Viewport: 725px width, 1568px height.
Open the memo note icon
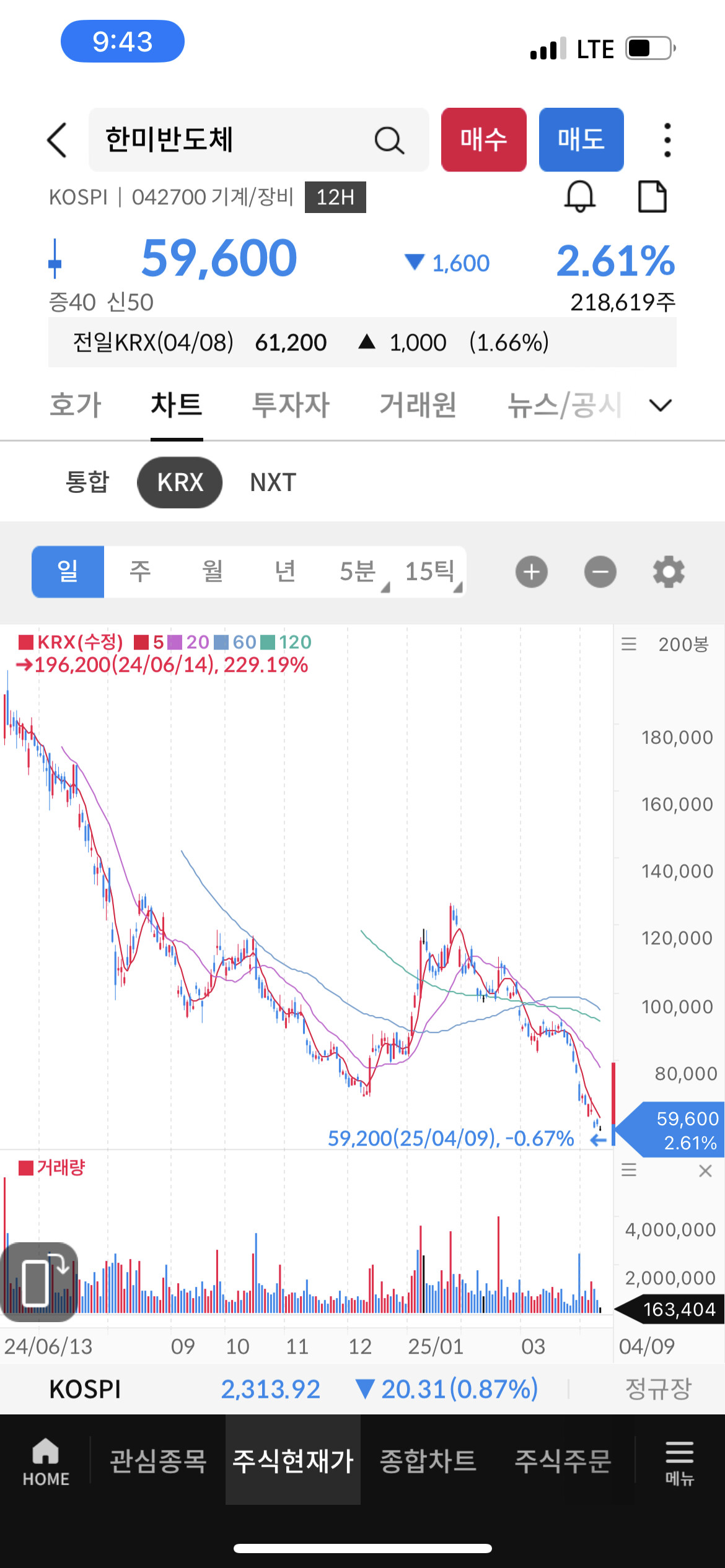click(652, 197)
